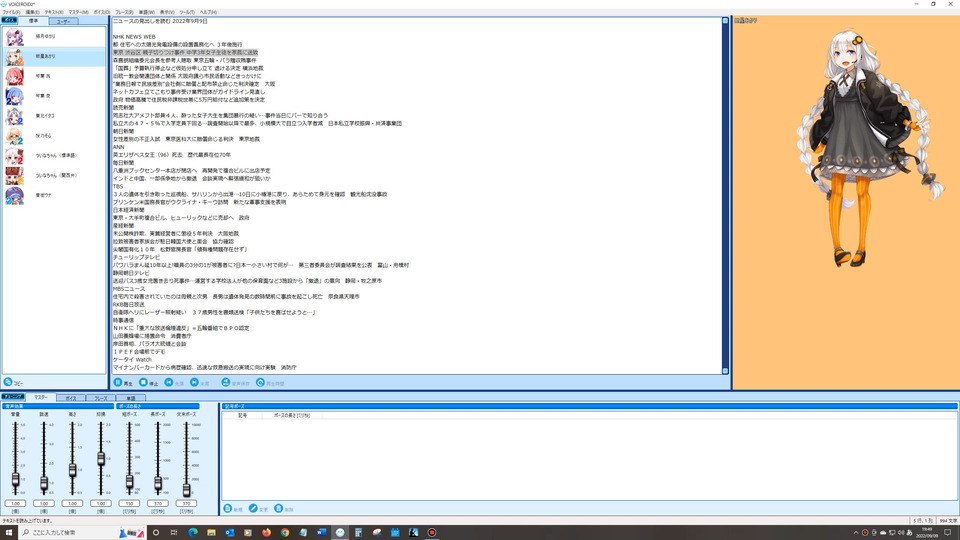Image resolution: width=960 pixels, height=540 pixels.
Task: Click the コピー (copy voice) icon
Action: 8,382
